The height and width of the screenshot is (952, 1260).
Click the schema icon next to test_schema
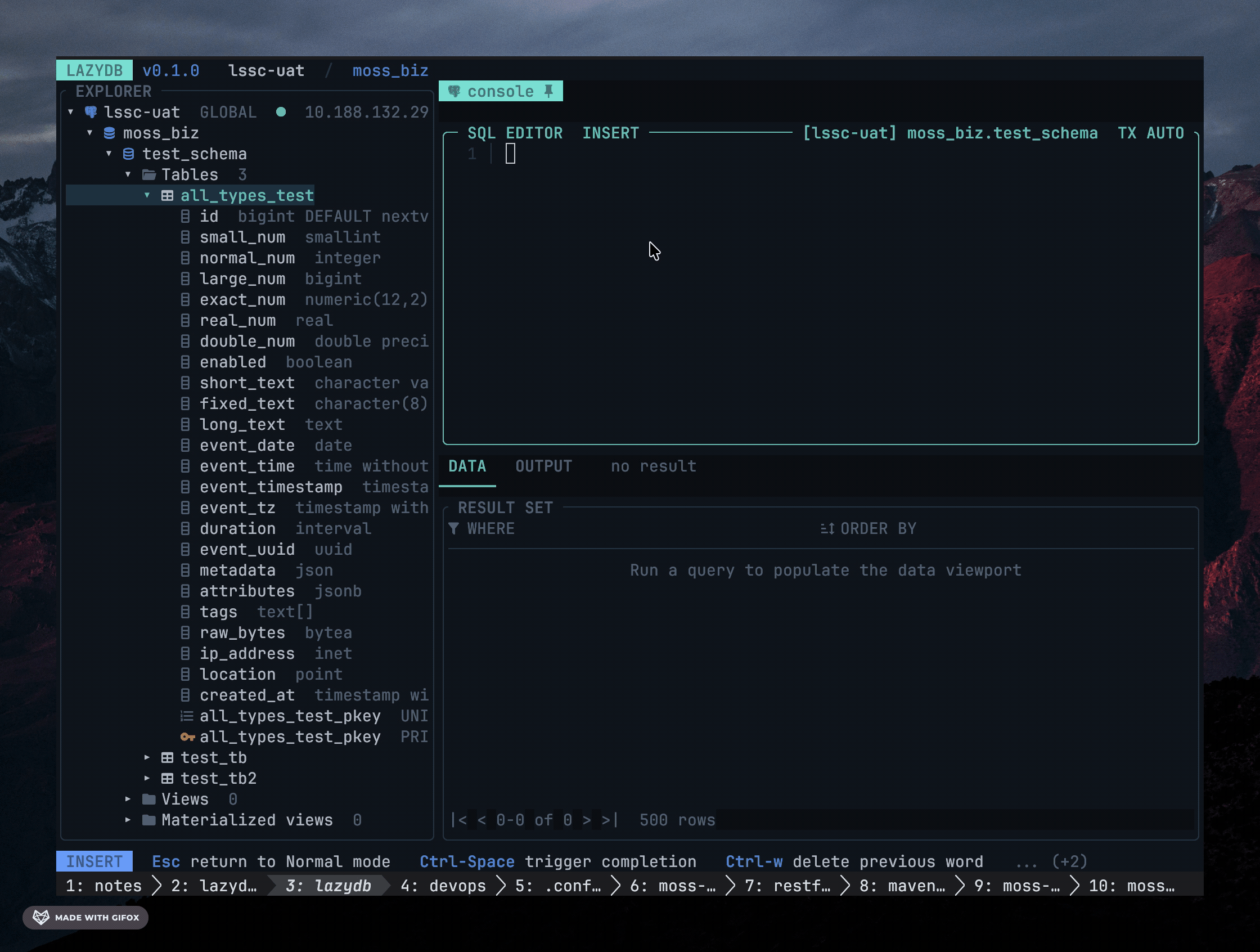[x=129, y=154]
